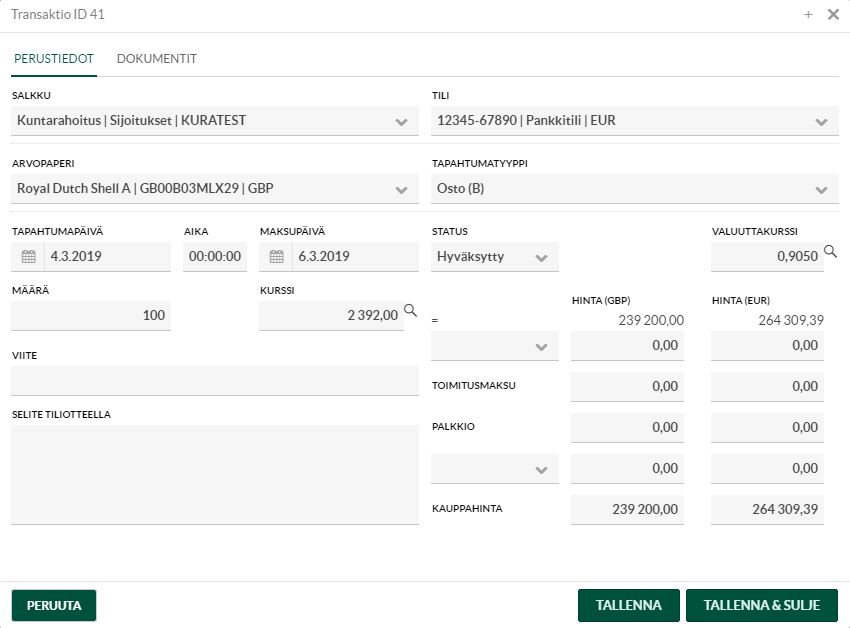
Task: Open the Maksupäivä calendar picker icon
Action: click(x=276, y=257)
